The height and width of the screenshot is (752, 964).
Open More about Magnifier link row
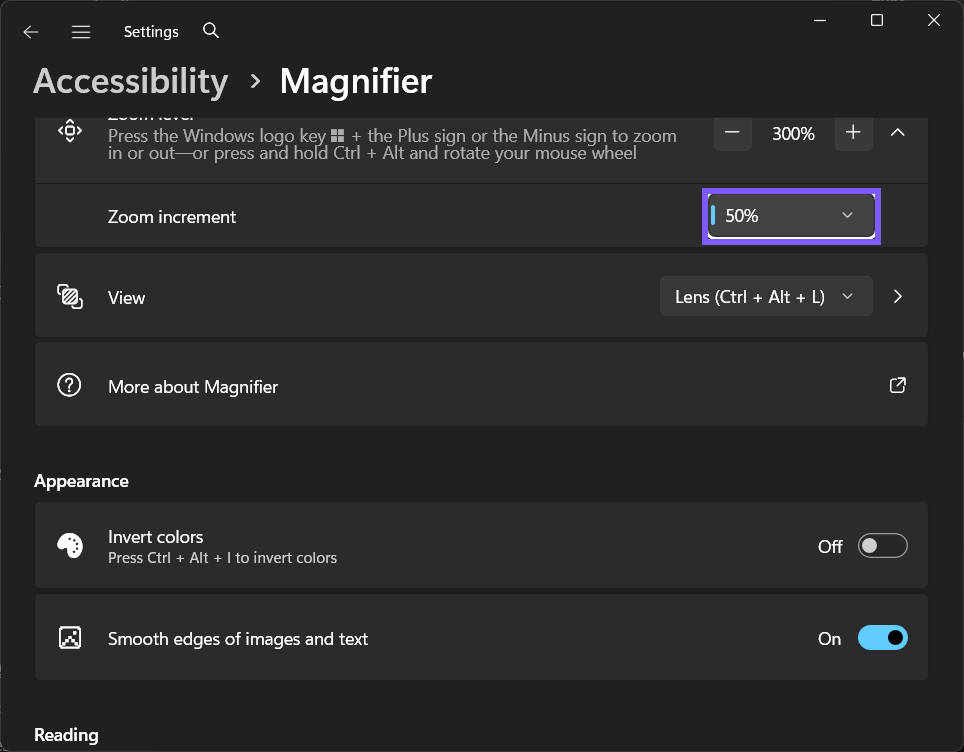point(481,384)
